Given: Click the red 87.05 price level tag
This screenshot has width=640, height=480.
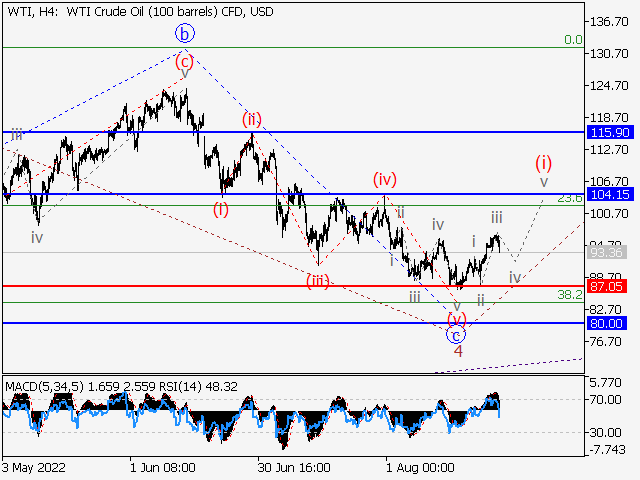Looking at the screenshot, I should [x=607, y=286].
